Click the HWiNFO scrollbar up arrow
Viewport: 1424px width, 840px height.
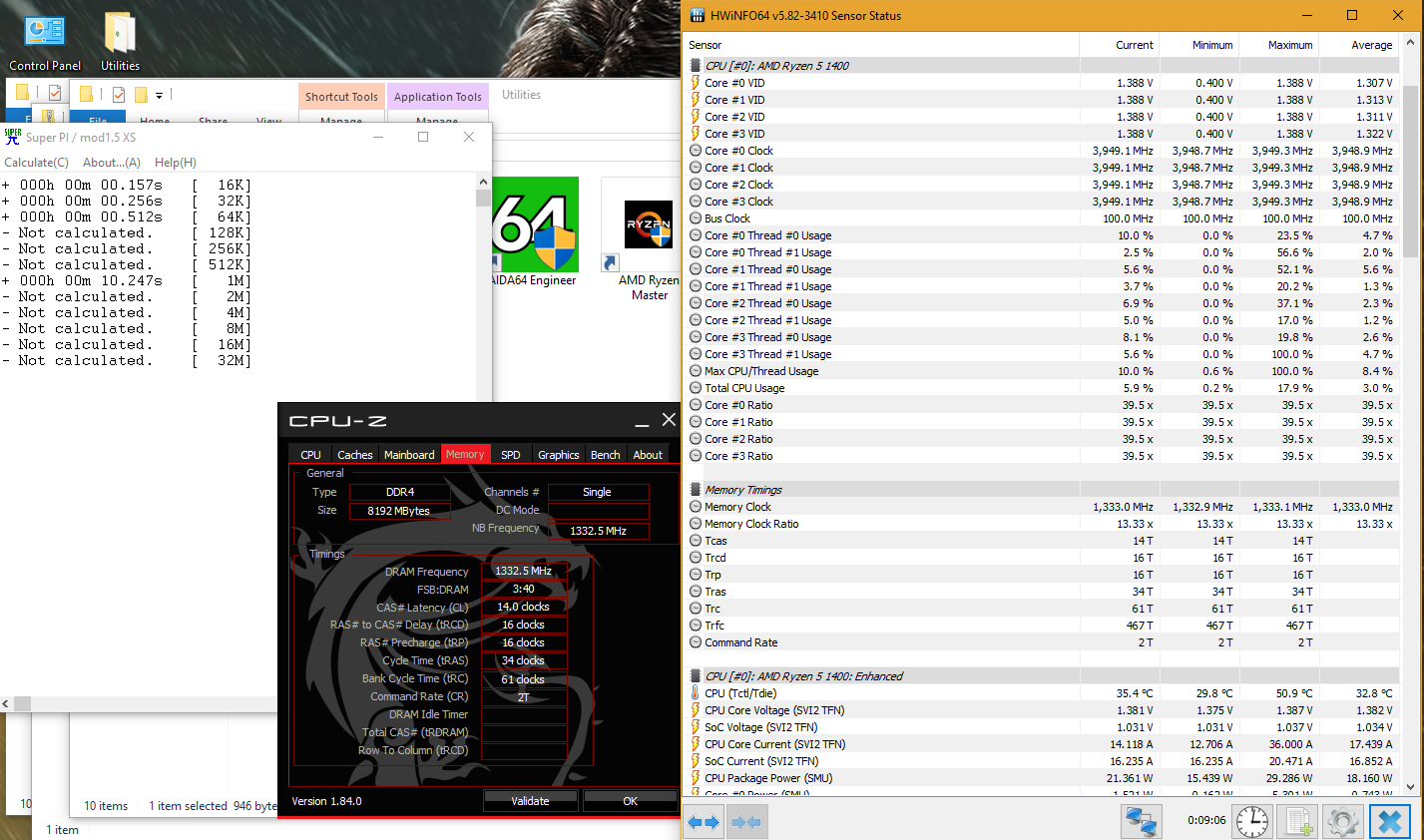click(x=1411, y=42)
